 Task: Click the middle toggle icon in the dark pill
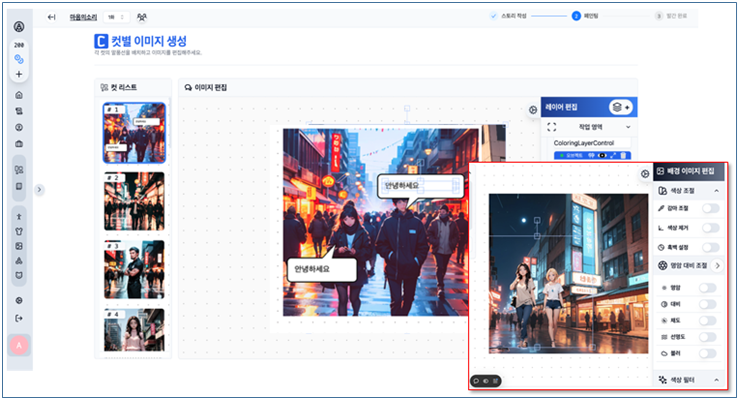[486, 381]
